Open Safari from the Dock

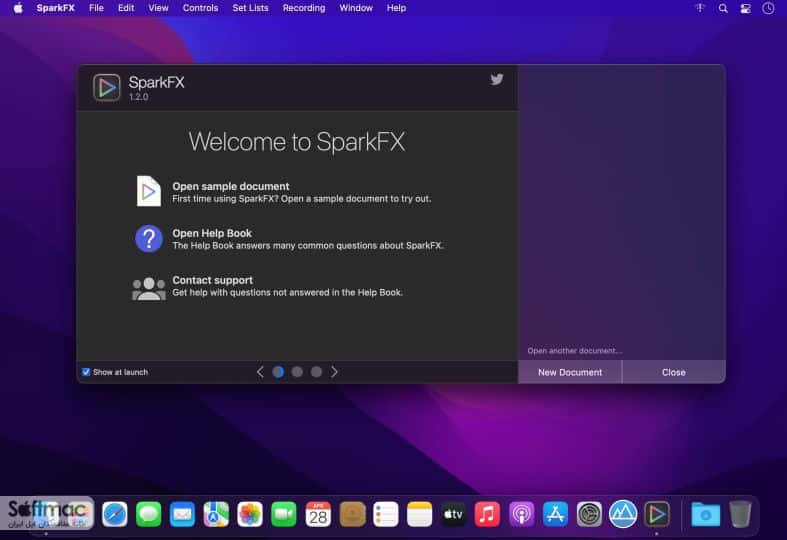[114, 514]
